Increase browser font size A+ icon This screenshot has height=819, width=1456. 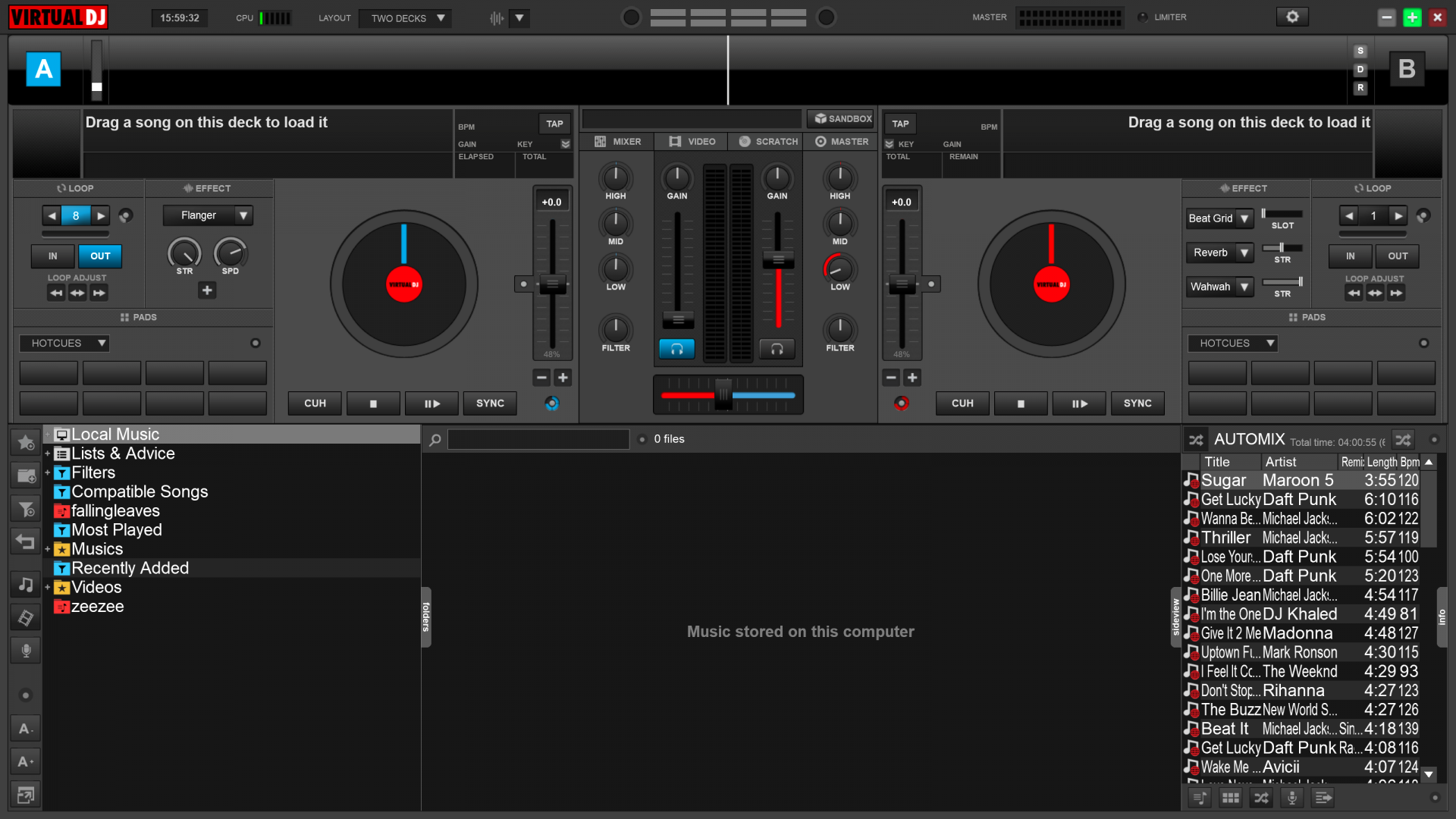26,761
